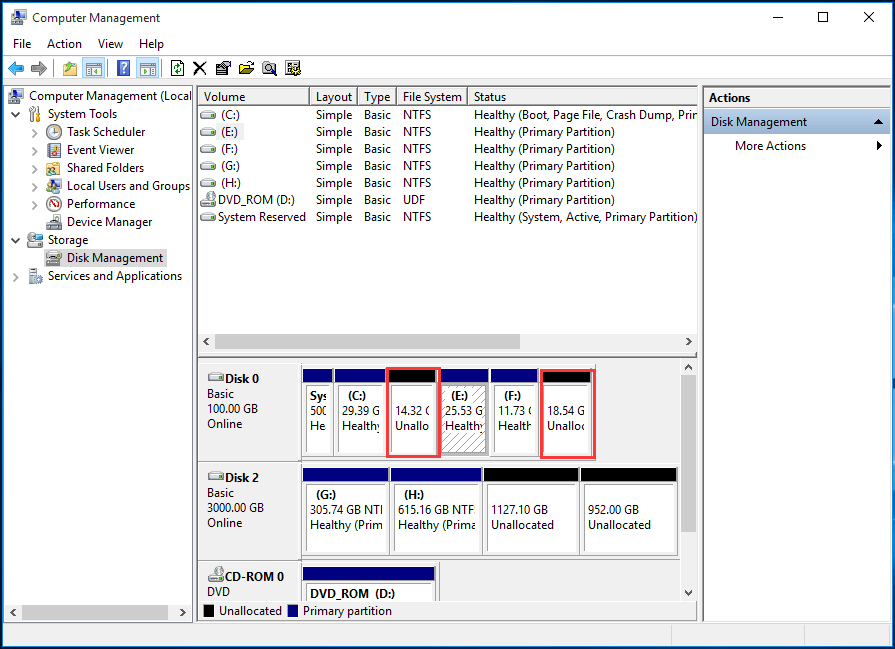Select the Disk Management drive icon
Screen dimensions: 895x649
coord(54,258)
